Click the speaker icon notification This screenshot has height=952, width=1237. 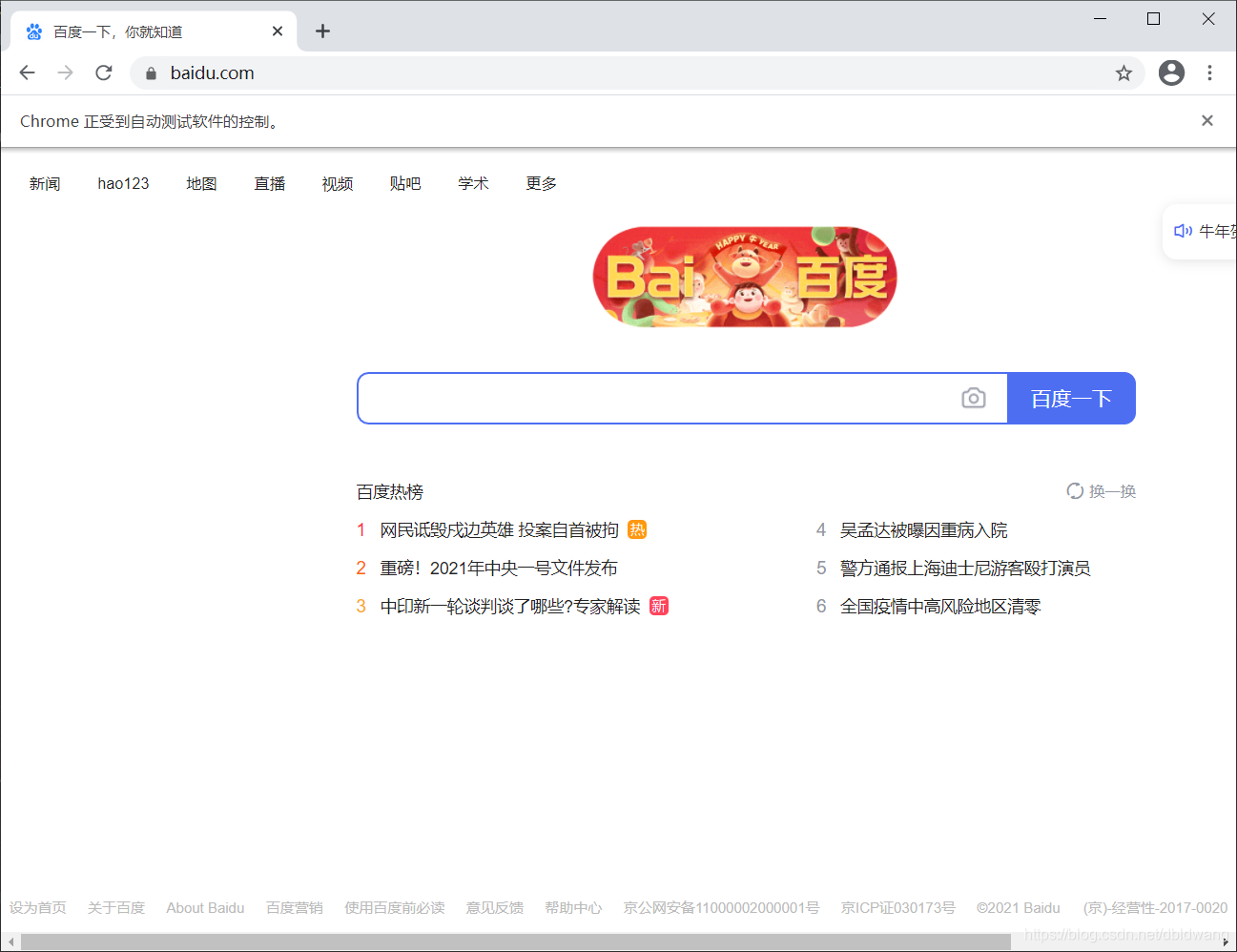pyautogui.click(x=1183, y=231)
